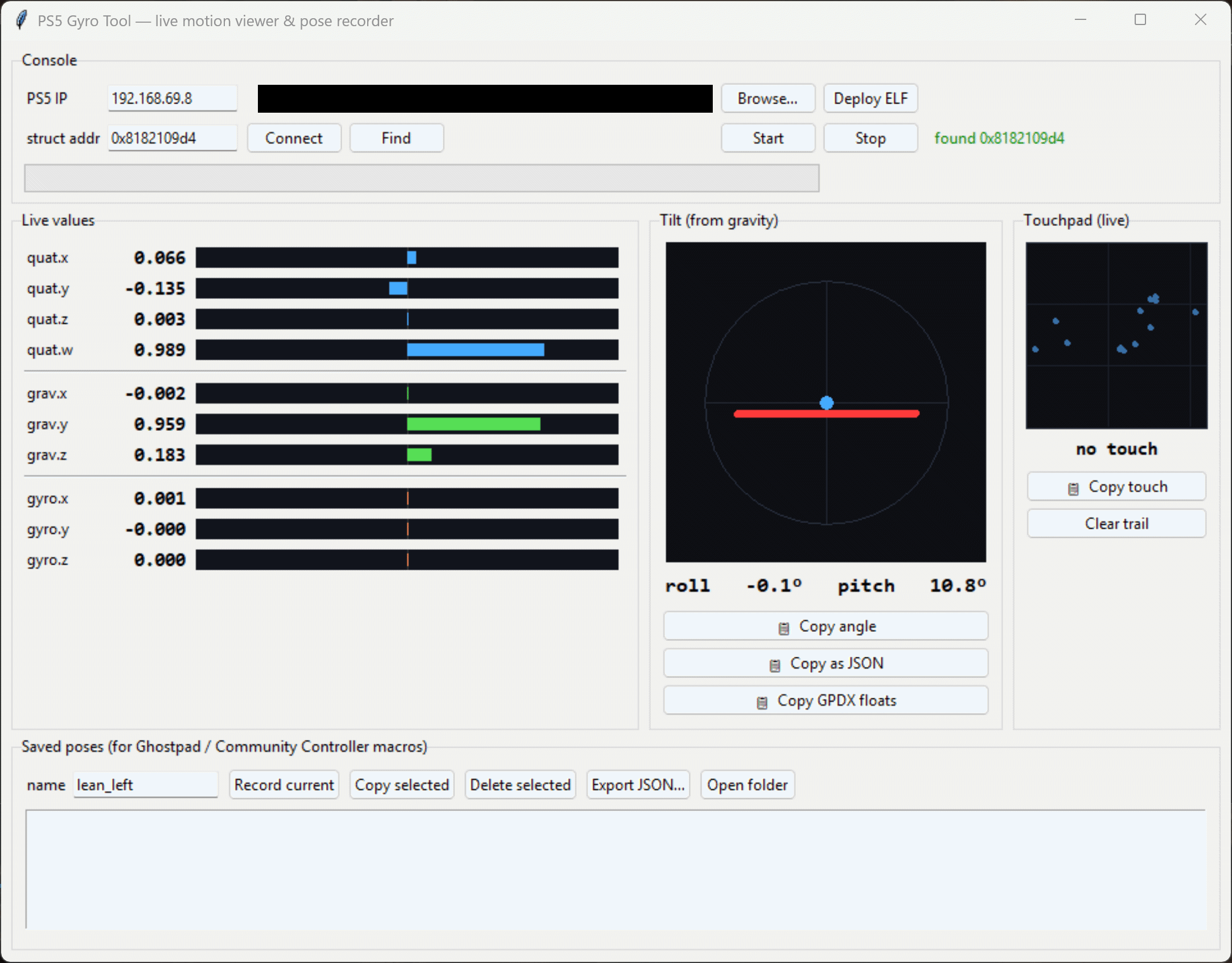Export poses with Export JSON...
This screenshot has width=1232, height=963.
(x=638, y=785)
